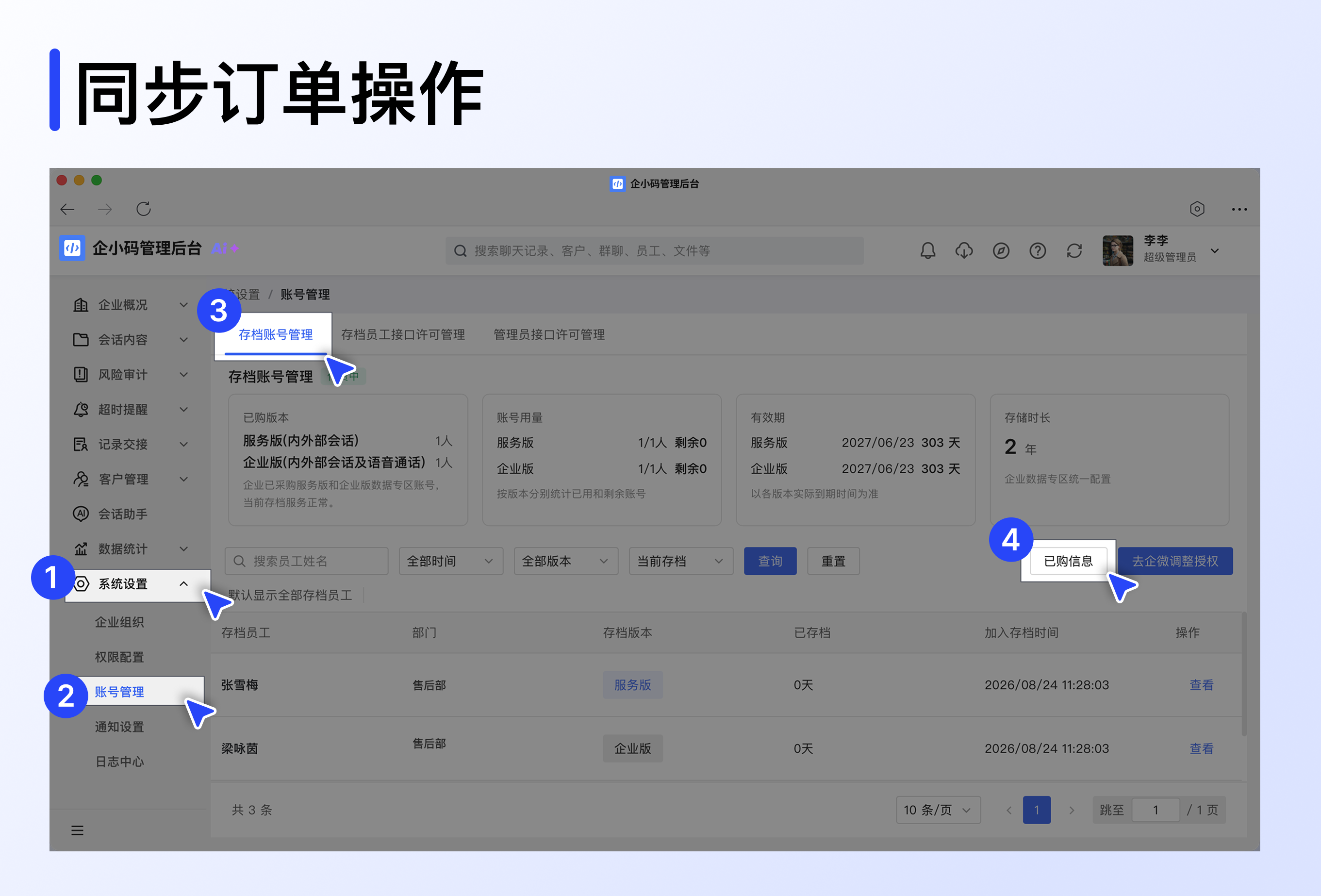
Task: Focus the 搜索员工姓名 search field
Action: pyautogui.click(x=306, y=561)
